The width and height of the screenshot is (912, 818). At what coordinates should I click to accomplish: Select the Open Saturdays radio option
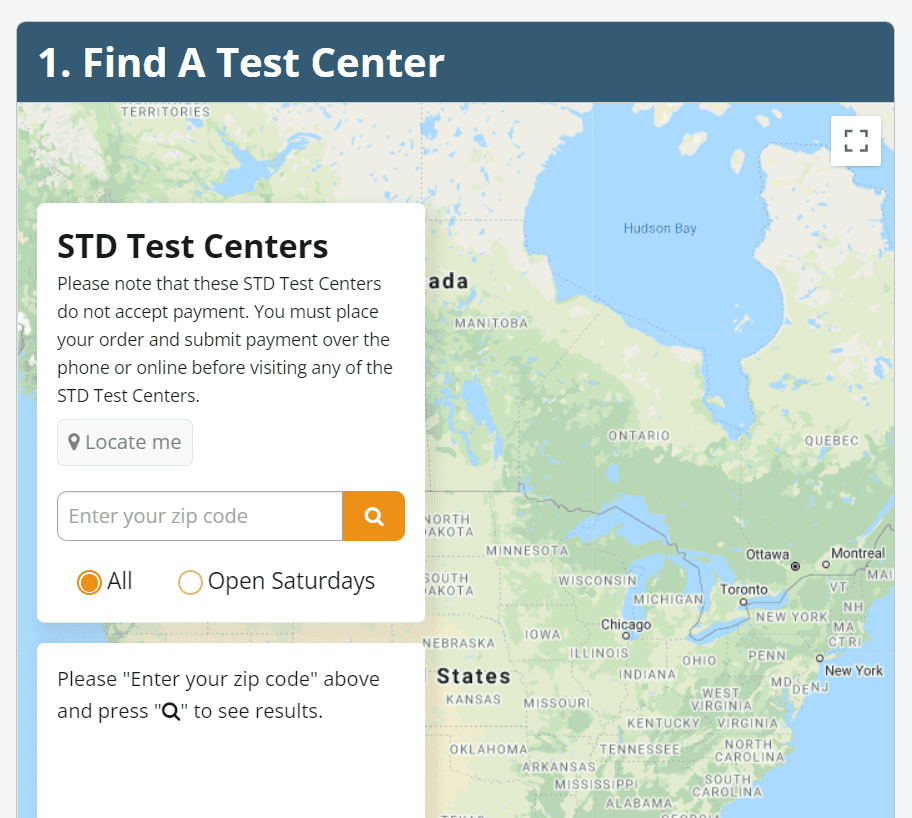coord(190,582)
